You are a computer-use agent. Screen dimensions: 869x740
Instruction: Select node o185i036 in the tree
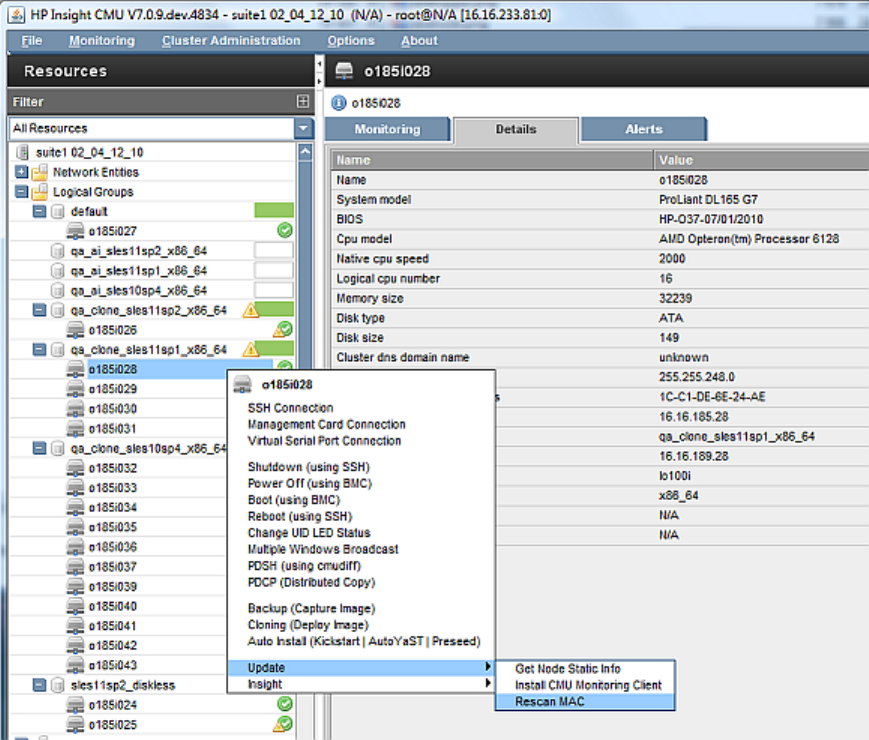[112, 547]
